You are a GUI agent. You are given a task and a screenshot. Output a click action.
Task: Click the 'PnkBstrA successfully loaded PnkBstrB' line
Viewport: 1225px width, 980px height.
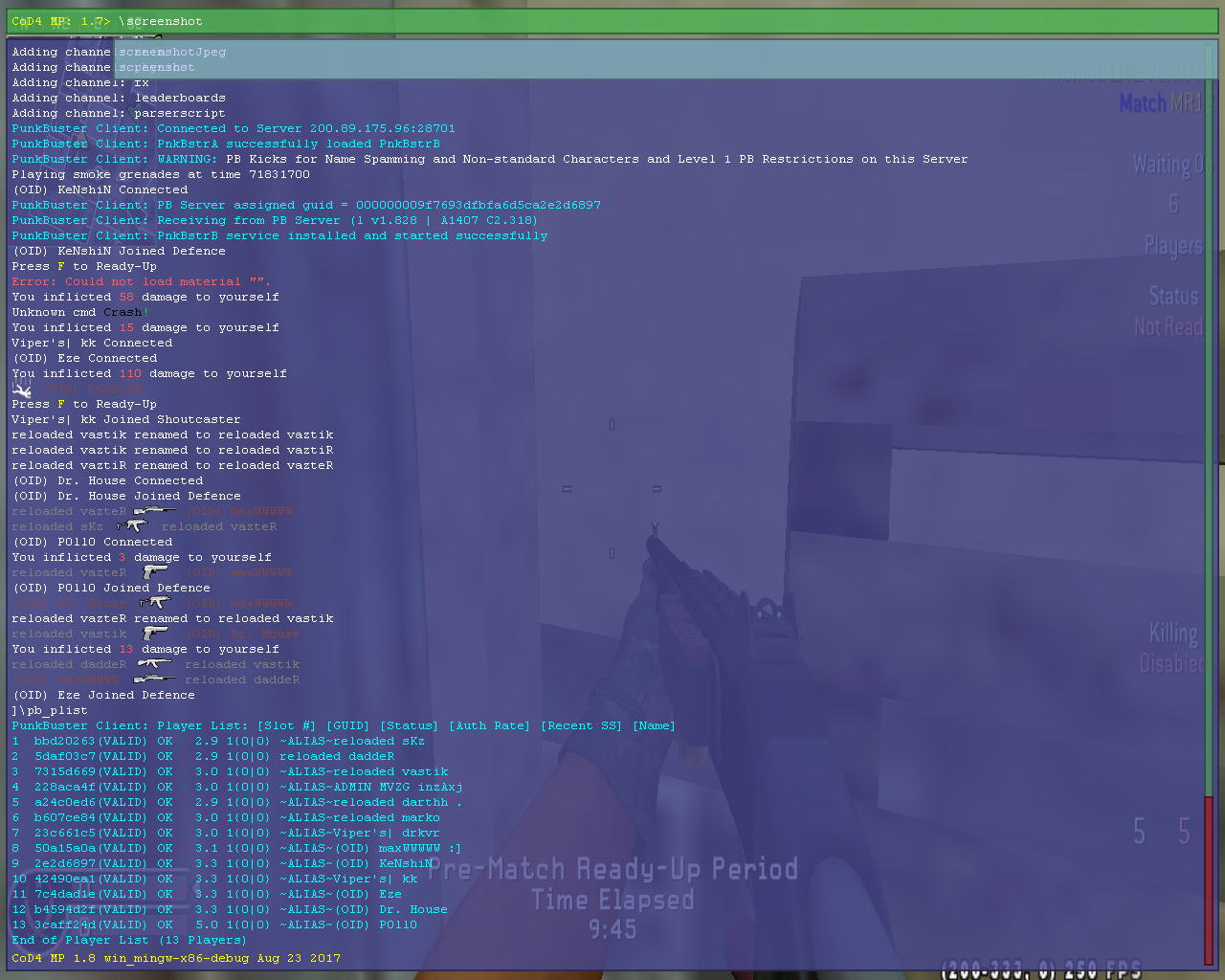coord(226,144)
